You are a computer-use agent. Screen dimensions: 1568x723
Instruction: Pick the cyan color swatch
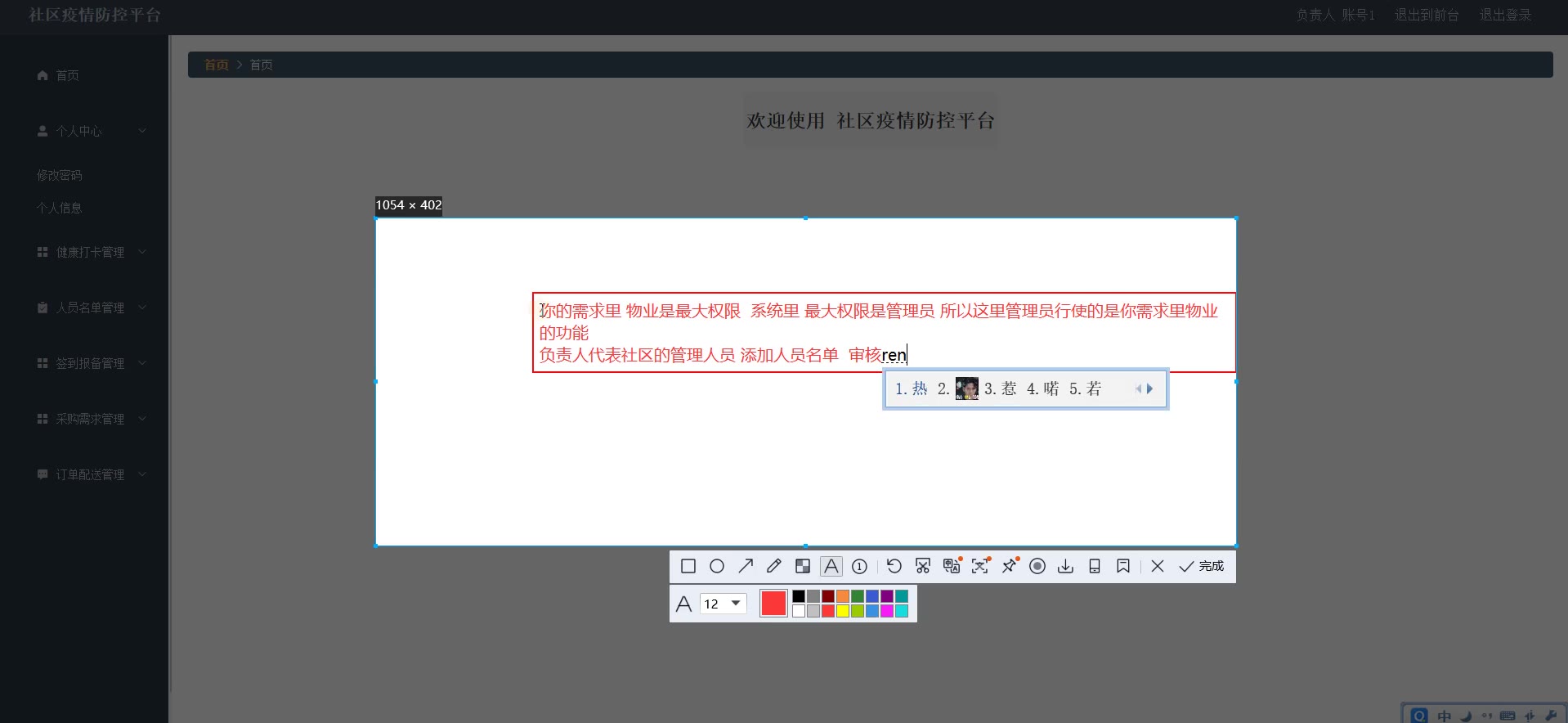[x=902, y=611]
